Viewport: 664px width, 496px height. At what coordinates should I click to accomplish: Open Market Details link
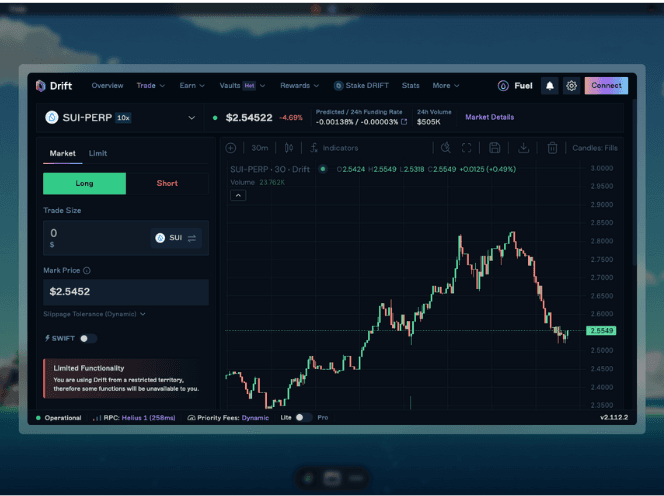pyautogui.click(x=490, y=117)
